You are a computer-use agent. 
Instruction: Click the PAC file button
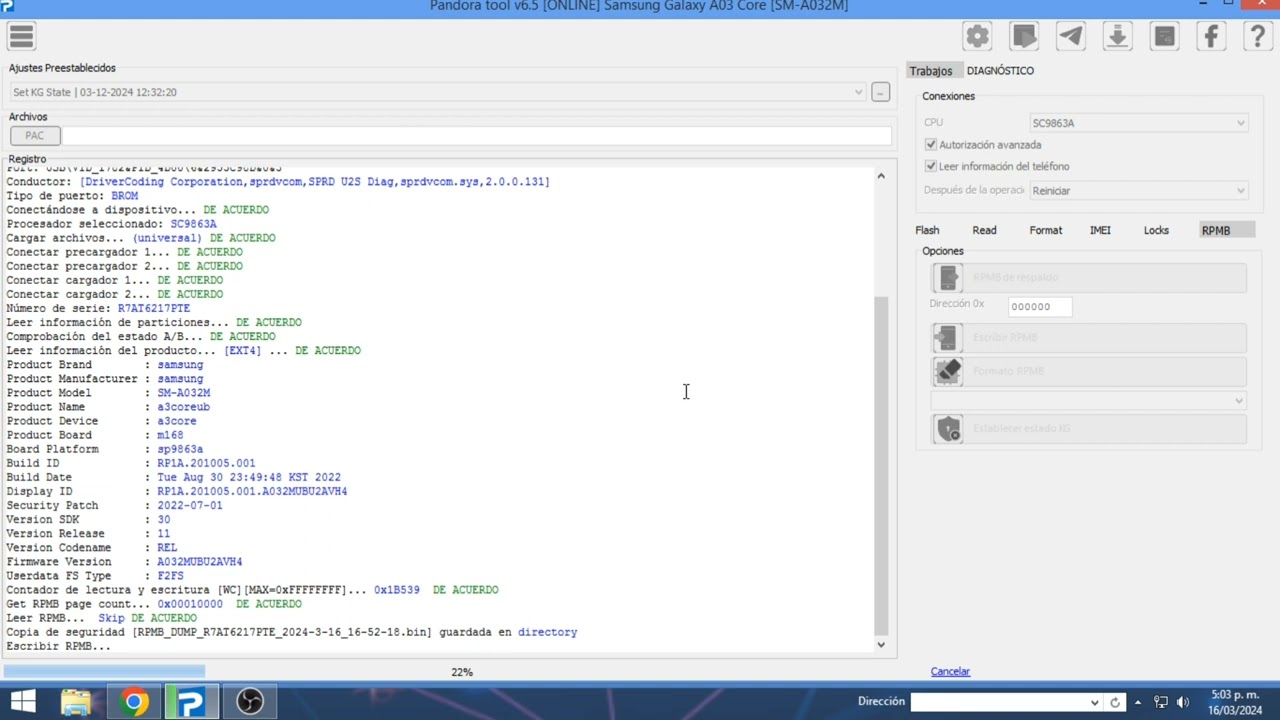35,135
